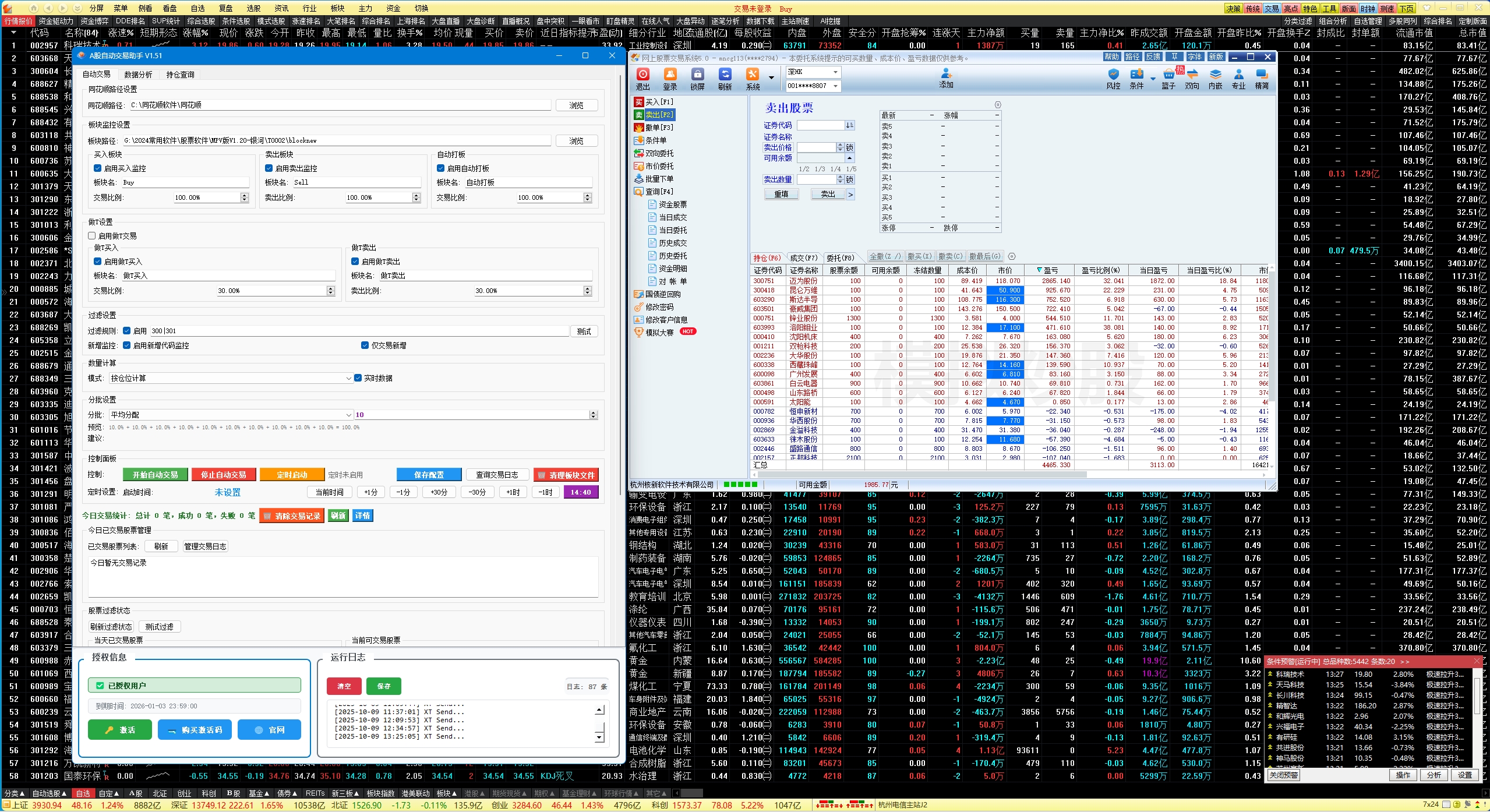The height and width of the screenshot is (812, 1490).
Task: Uncheck 启用买入监控 checkbox
Action: pyautogui.click(x=98, y=168)
